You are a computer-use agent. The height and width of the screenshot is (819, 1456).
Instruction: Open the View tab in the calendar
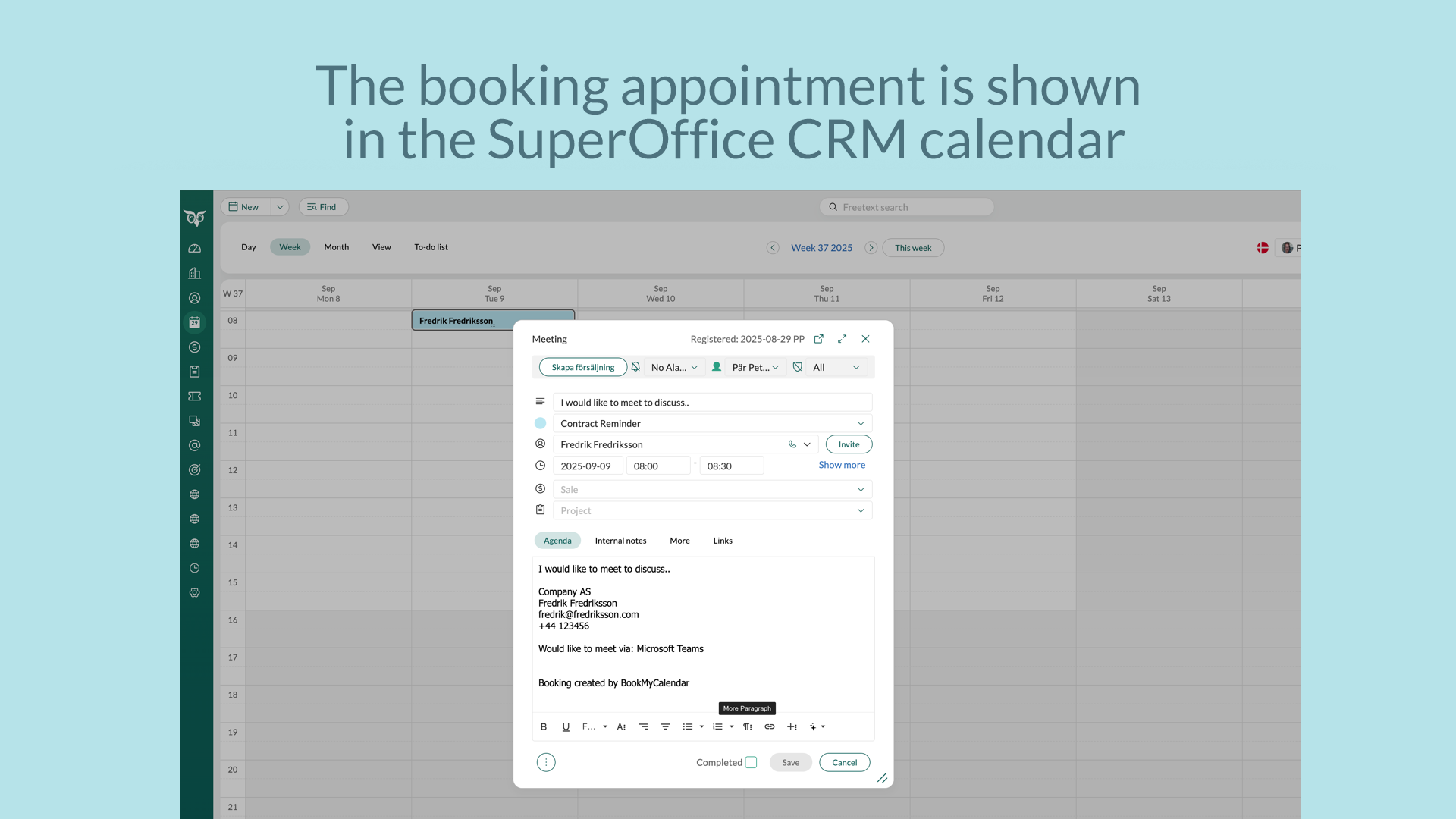381,247
